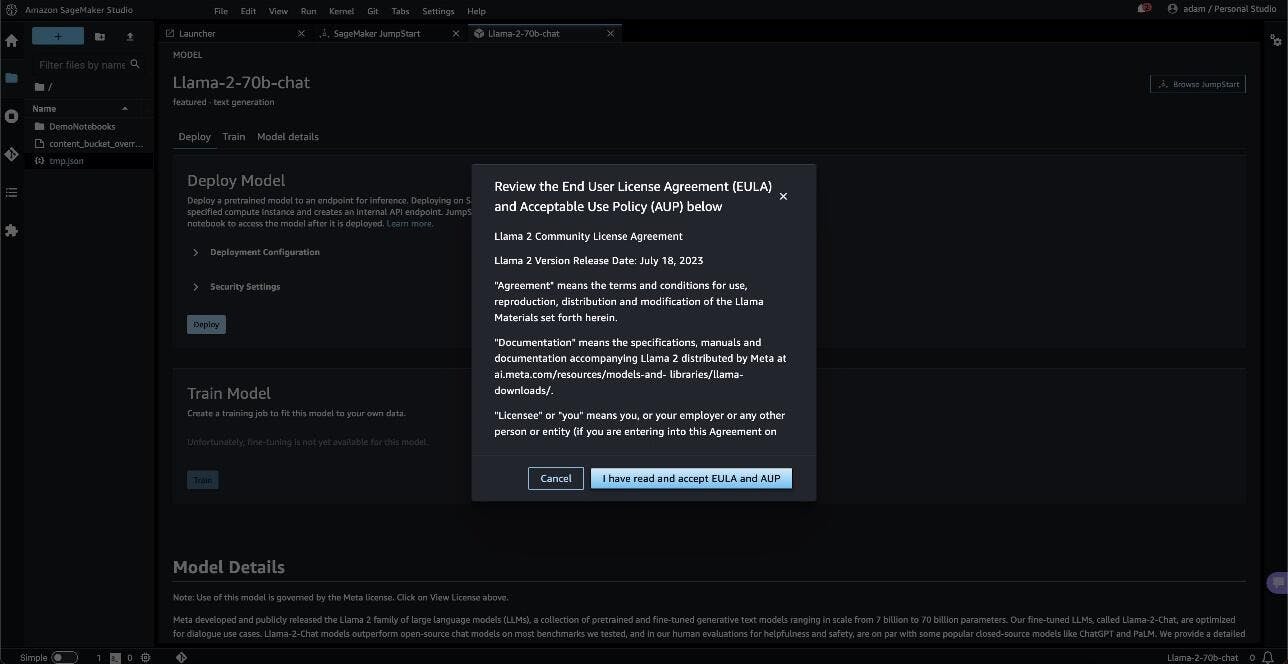Close the SageMaker JumpStart tab
The image size is (1288, 664).
pyautogui.click(x=456, y=33)
